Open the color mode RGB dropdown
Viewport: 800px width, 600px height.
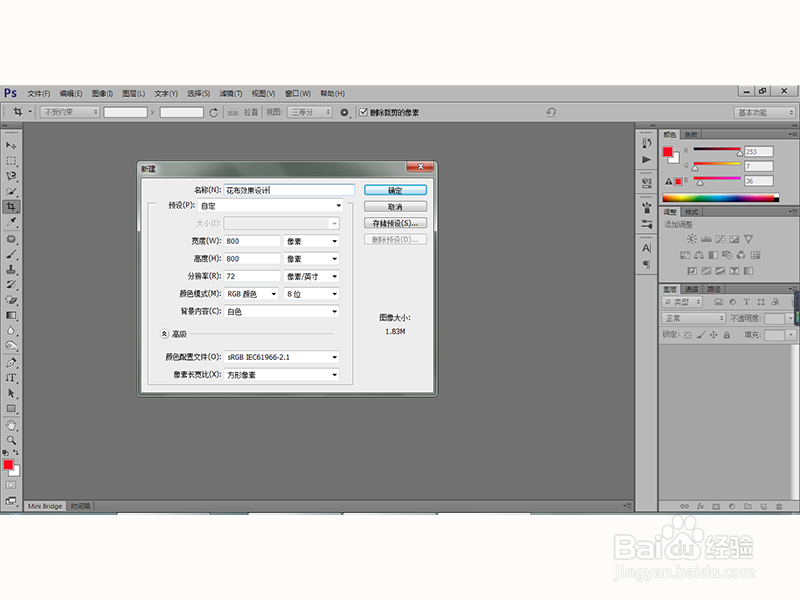pyautogui.click(x=252, y=294)
